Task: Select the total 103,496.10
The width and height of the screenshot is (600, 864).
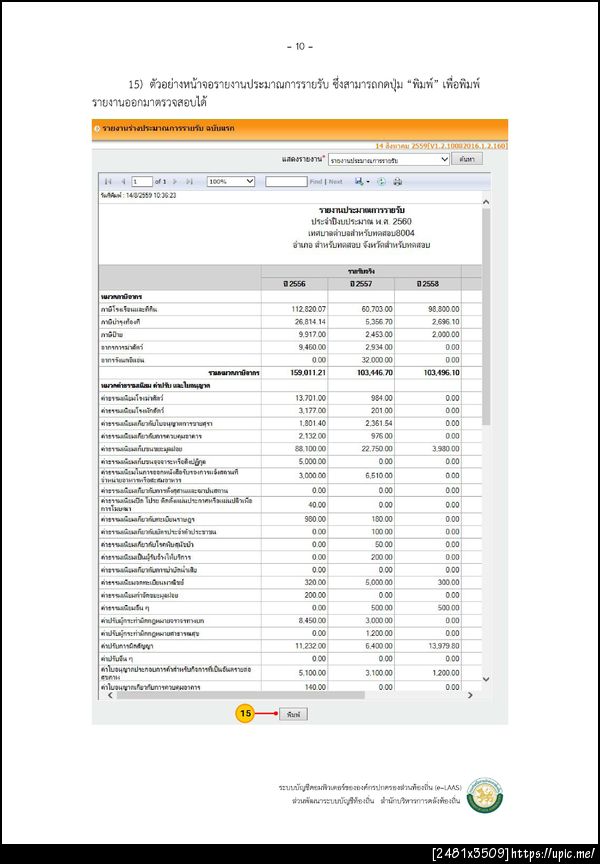Action: click(441, 373)
